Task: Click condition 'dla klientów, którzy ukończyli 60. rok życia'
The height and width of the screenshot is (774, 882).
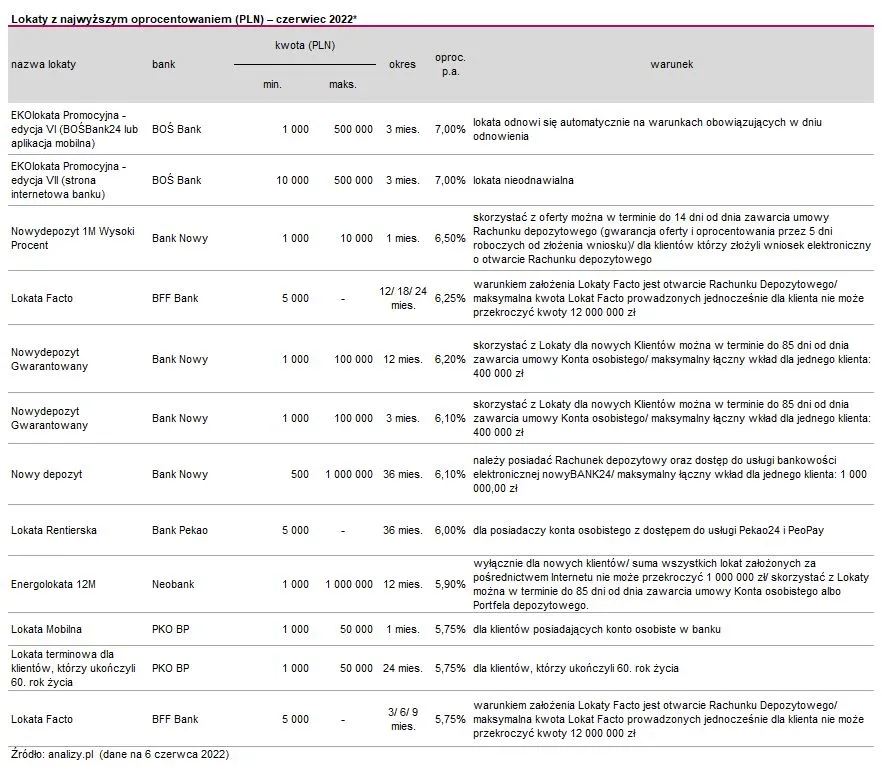Action: (575, 668)
